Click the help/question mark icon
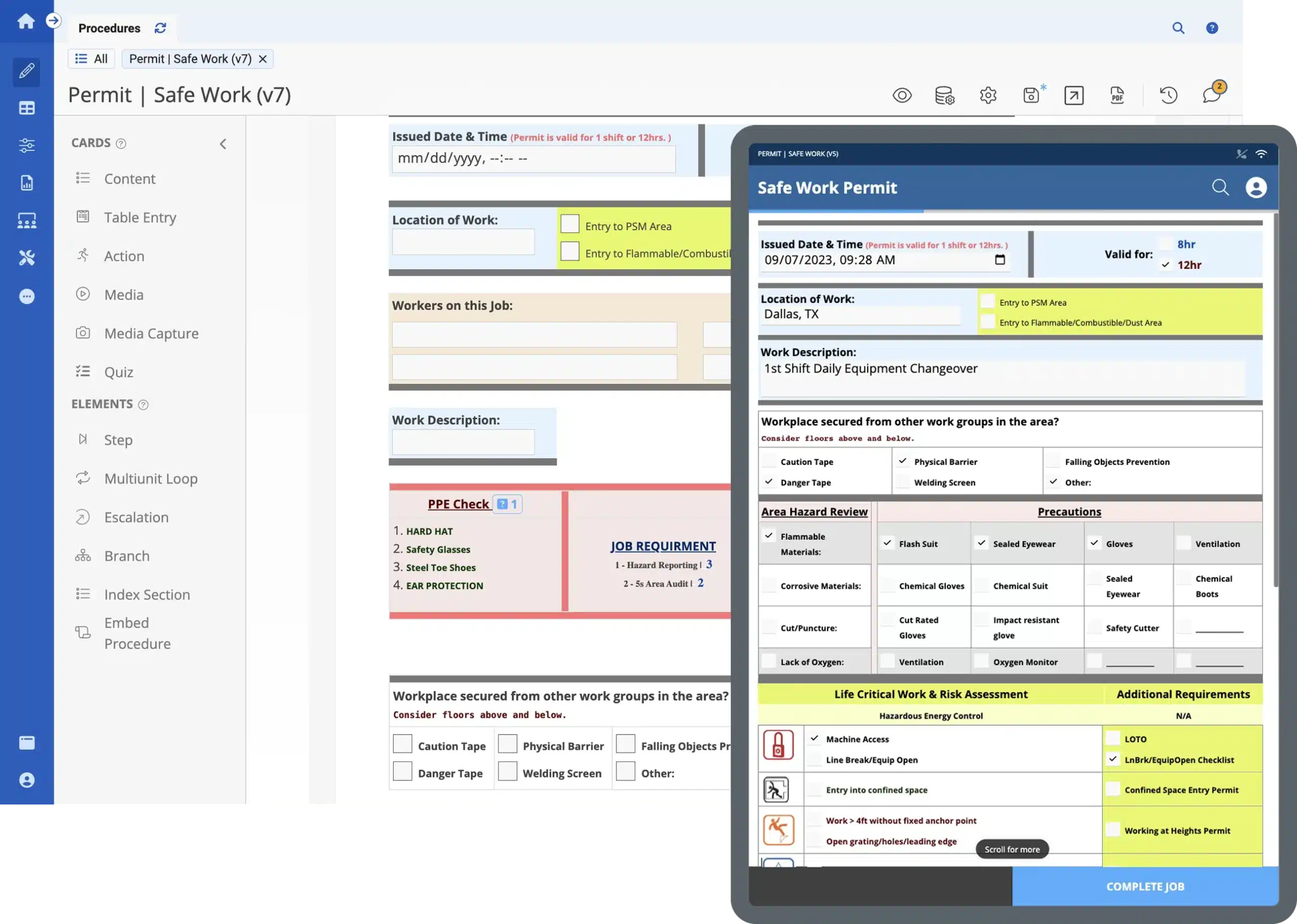This screenshot has width=1297, height=924. [x=1212, y=27]
